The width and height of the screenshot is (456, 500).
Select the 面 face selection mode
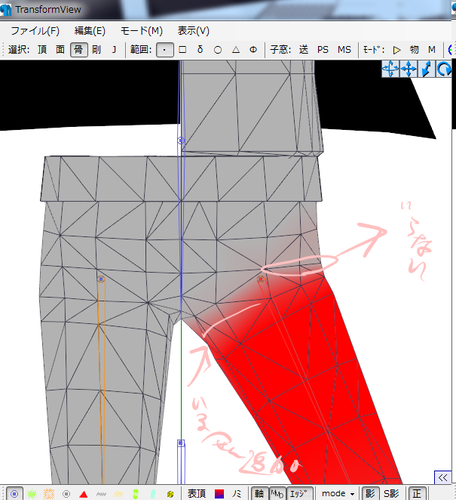click(60, 50)
